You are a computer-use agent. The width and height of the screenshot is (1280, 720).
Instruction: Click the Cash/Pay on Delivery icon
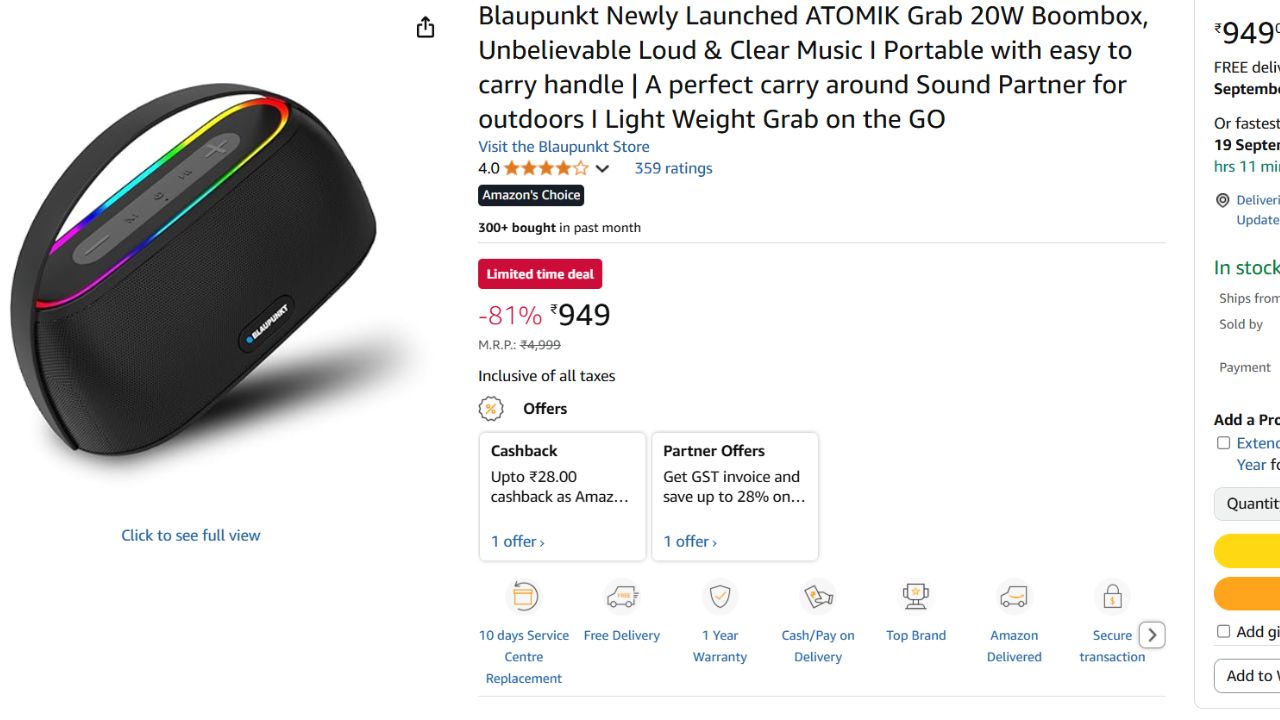tap(818, 597)
